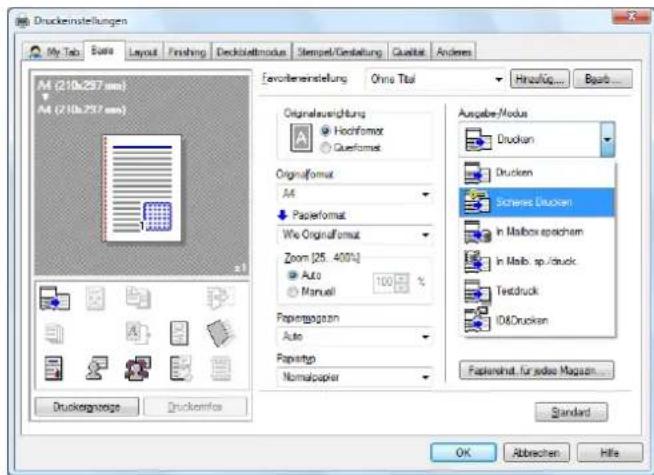Open help via the Hilfe button
This screenshot has height=475, width=654.
point(609,452)
